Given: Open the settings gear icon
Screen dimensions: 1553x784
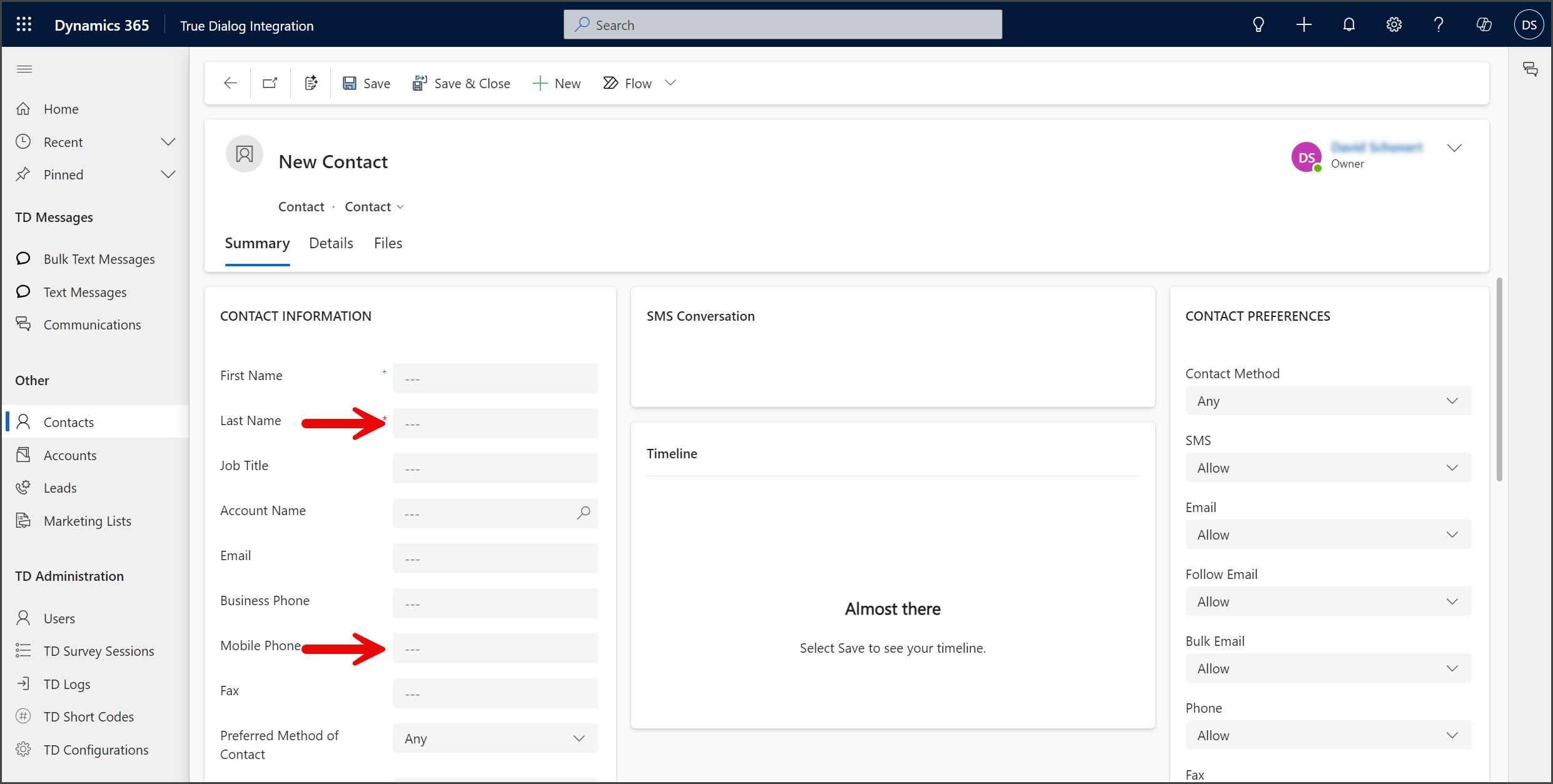Looking at the screenshot, I should [1394, 25].
